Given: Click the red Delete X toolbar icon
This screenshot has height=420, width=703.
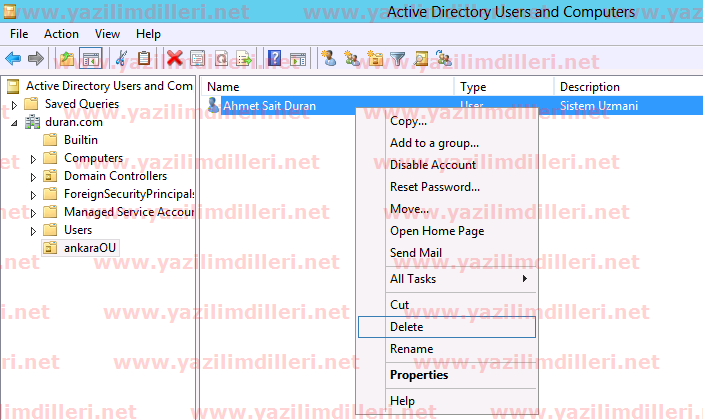Looking at the screenshot, I should pyautogui.click(x=175, y=59).
